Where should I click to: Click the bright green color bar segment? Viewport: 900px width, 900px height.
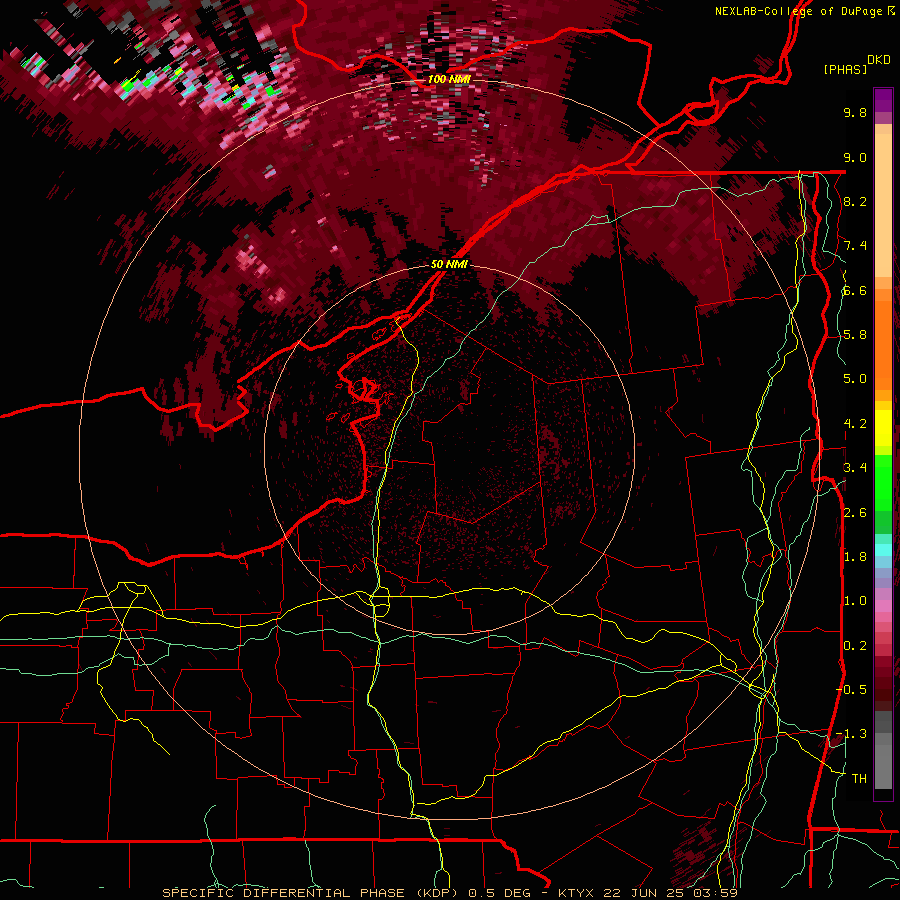pyautogui.click(x=883, y=483)
